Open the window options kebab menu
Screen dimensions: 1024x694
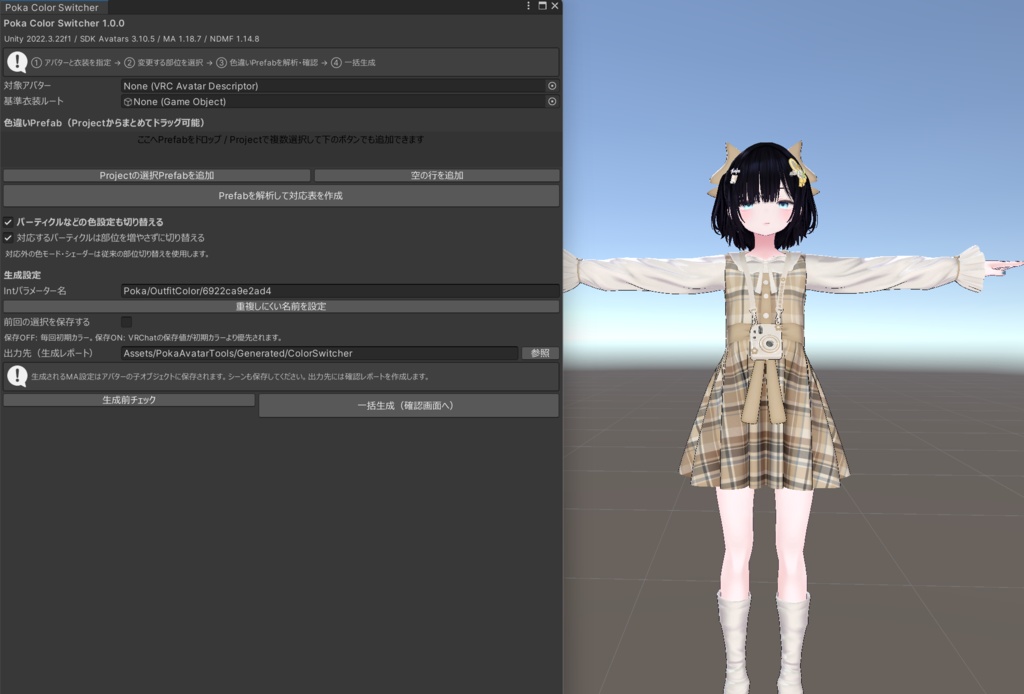pos(528,6)
